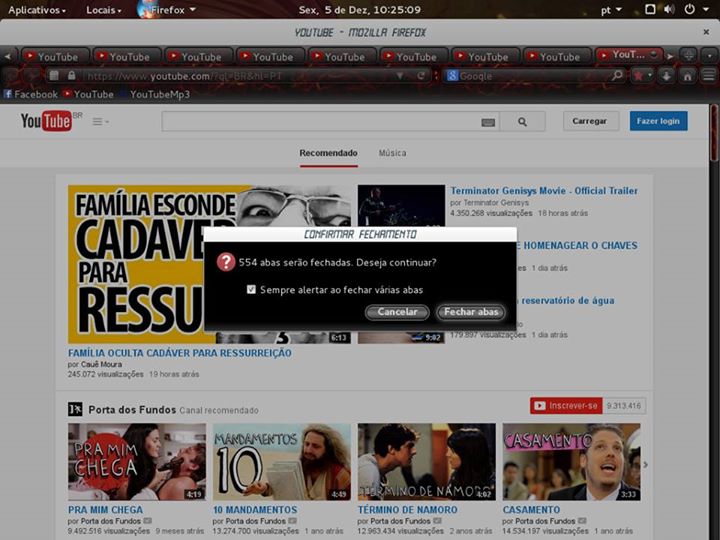Viewport: 720px width, 540px height.
Task: Go to the Firefox home page
Action: coord(687,75)
